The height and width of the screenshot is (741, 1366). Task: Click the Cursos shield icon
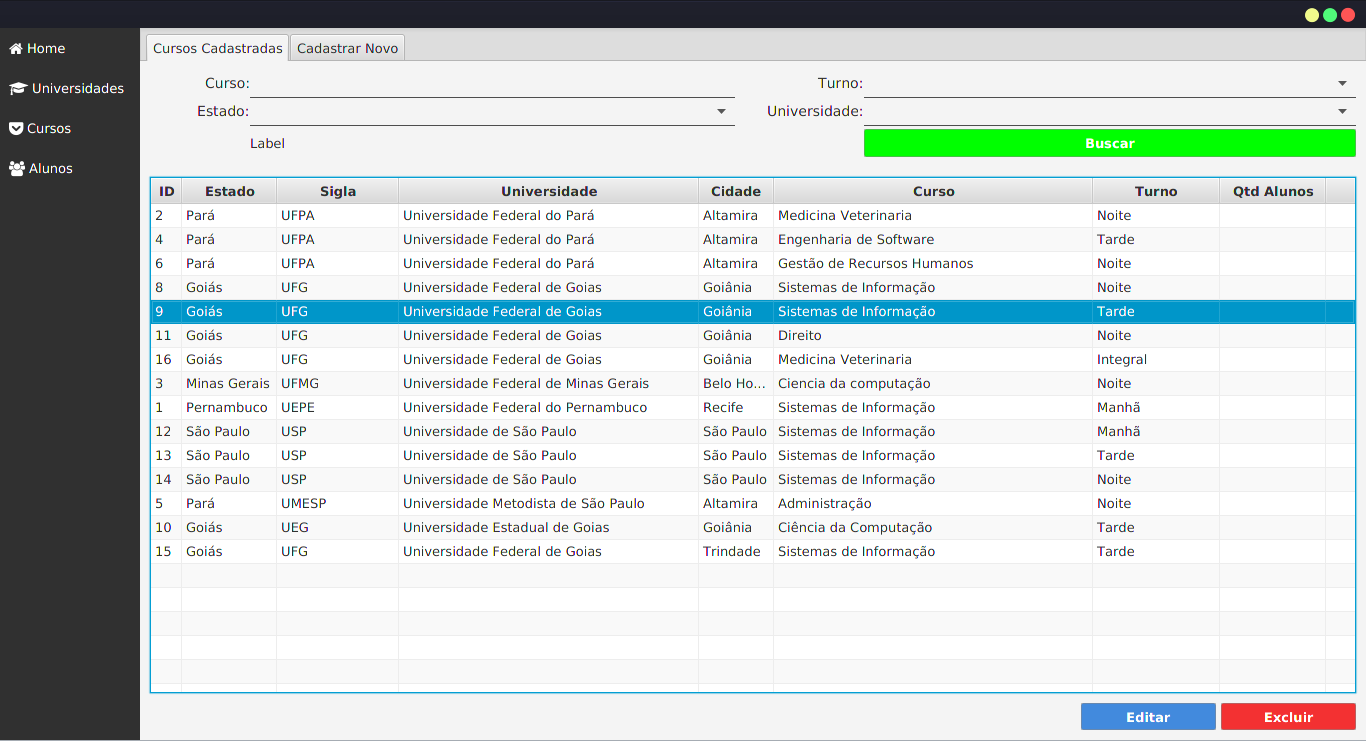tap(16, 128)
